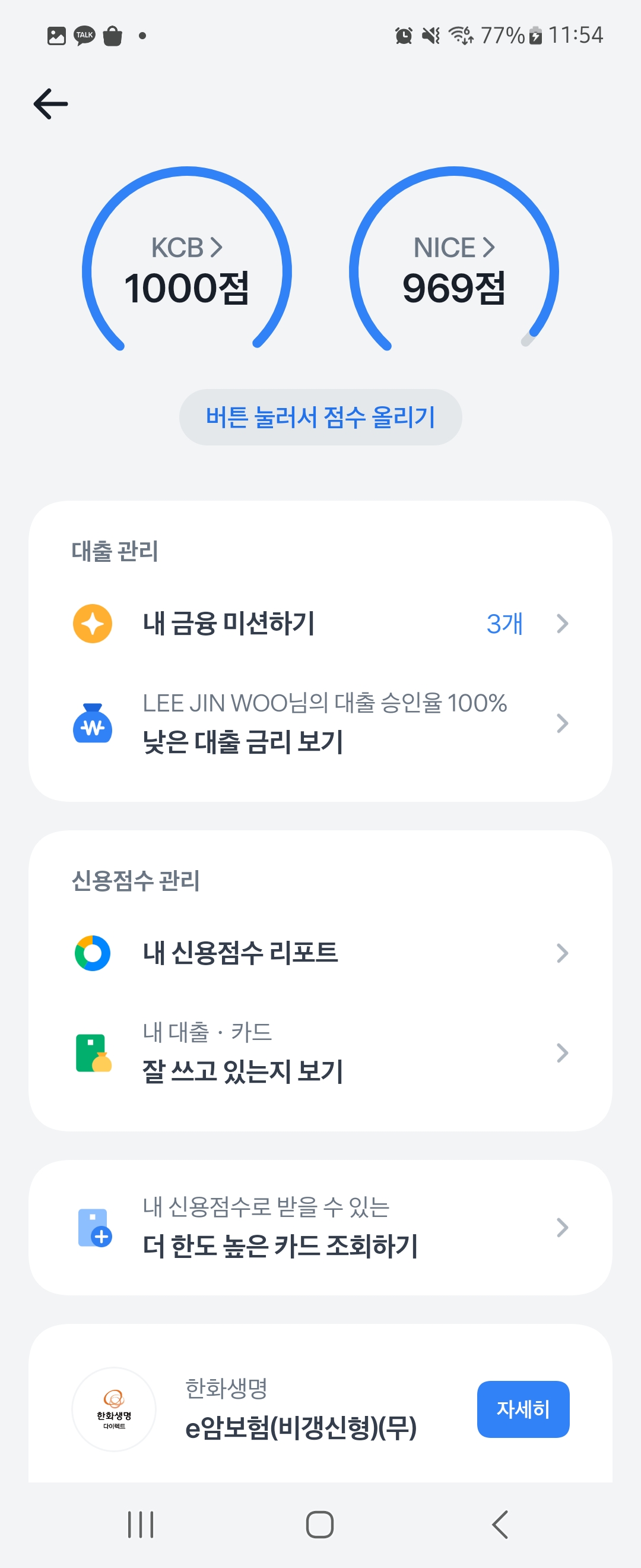
Task: Open 내 신용점수 리포트 menu item
Action: pos(240,953)
